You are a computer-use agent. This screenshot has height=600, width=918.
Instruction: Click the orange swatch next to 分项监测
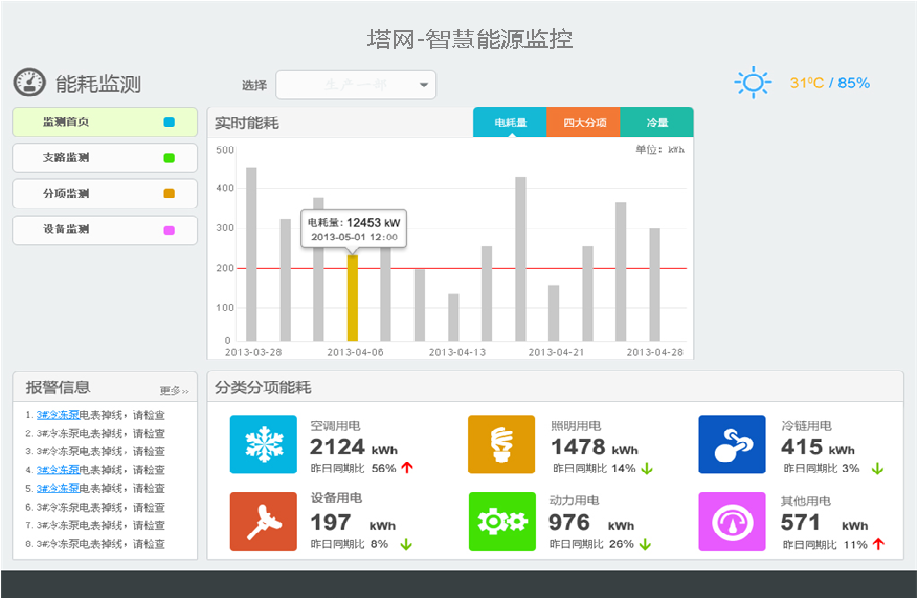tap(169, 194)
